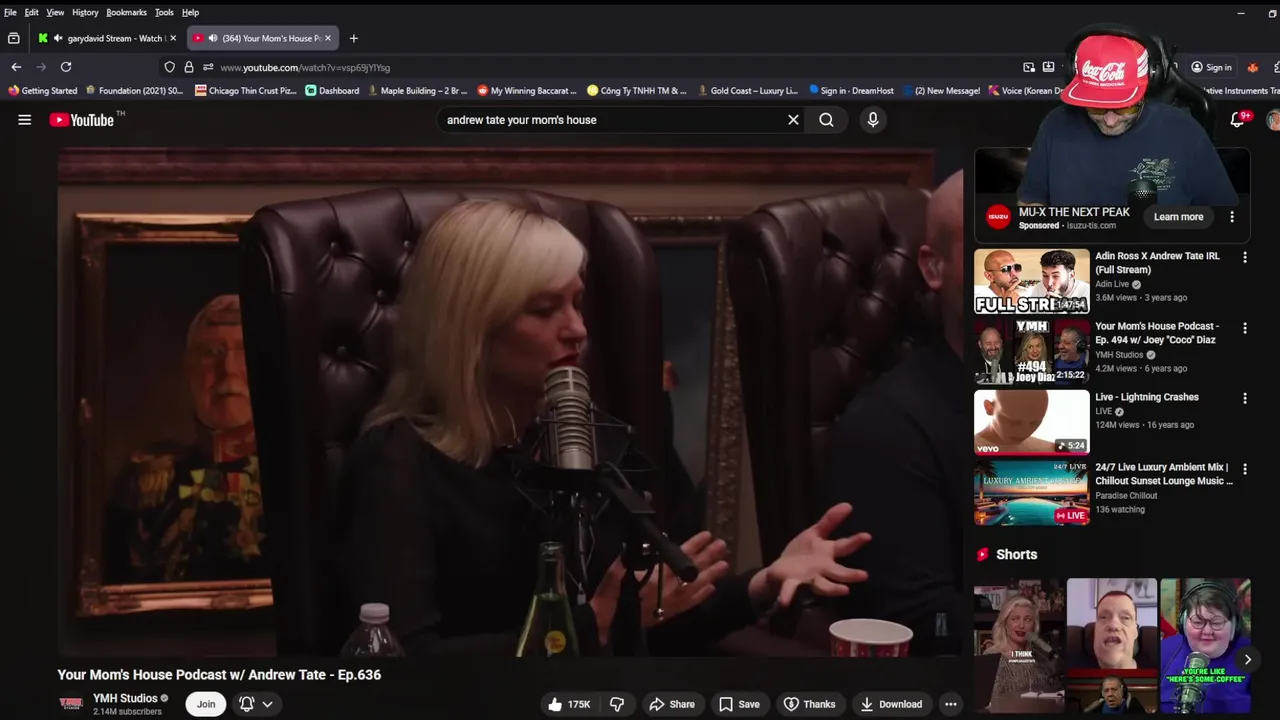Click the magnifier search button

coord(826,120)
